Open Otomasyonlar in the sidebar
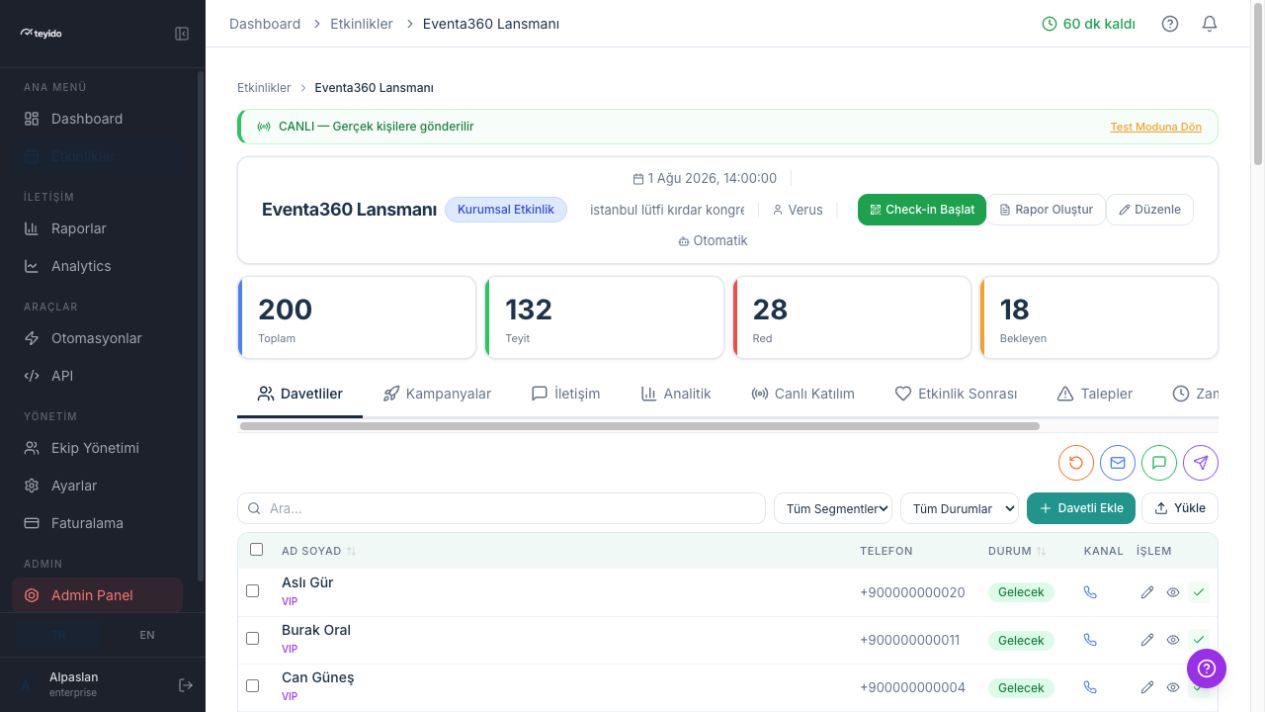The image size is (1265, 712). click(98, 338)
